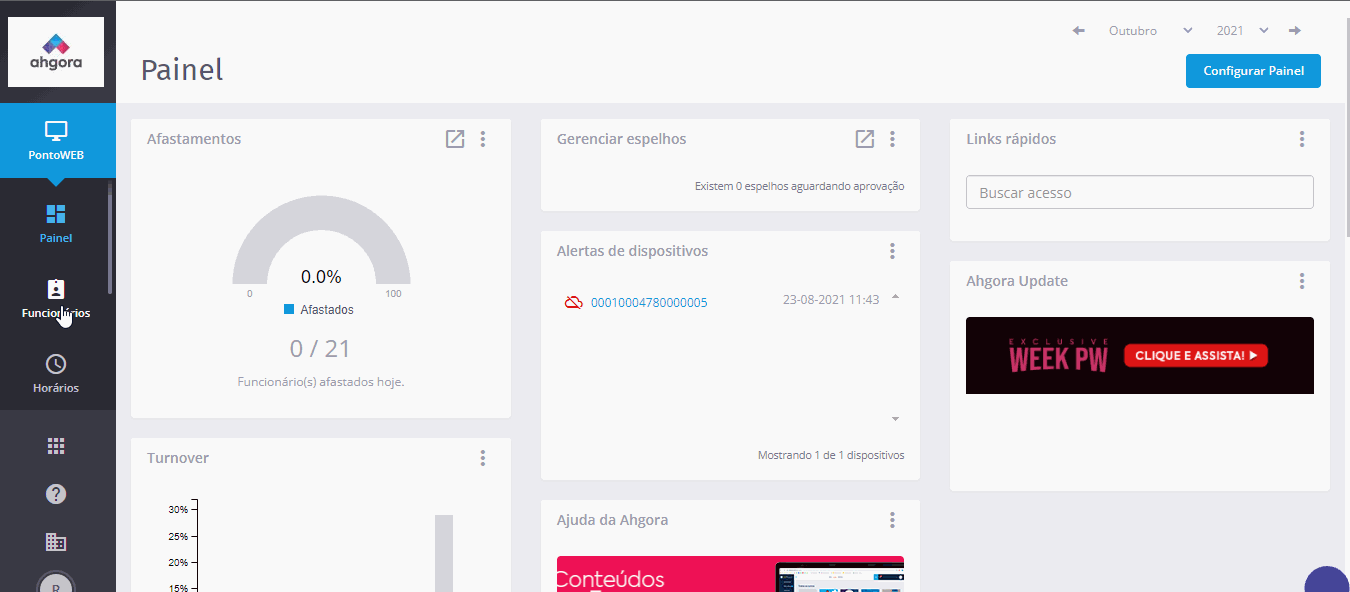Image resolution: width=1350 pixels, height=592 pixels.
Task: Open Horários in the sidebar
Action: pos(56,373)
